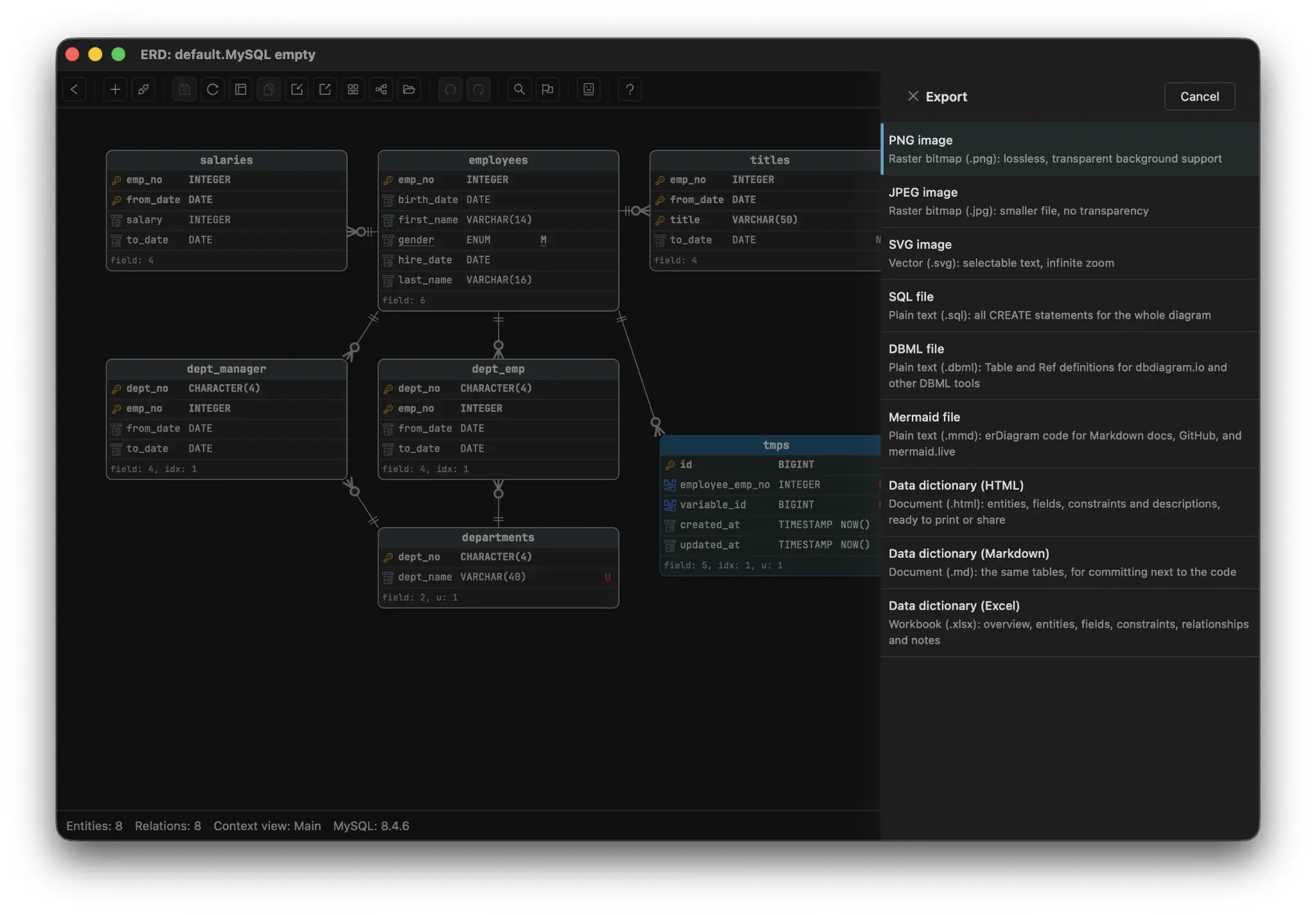Click the salary field in salaries
Screen dimensions: 1316x915
point(226,220)
